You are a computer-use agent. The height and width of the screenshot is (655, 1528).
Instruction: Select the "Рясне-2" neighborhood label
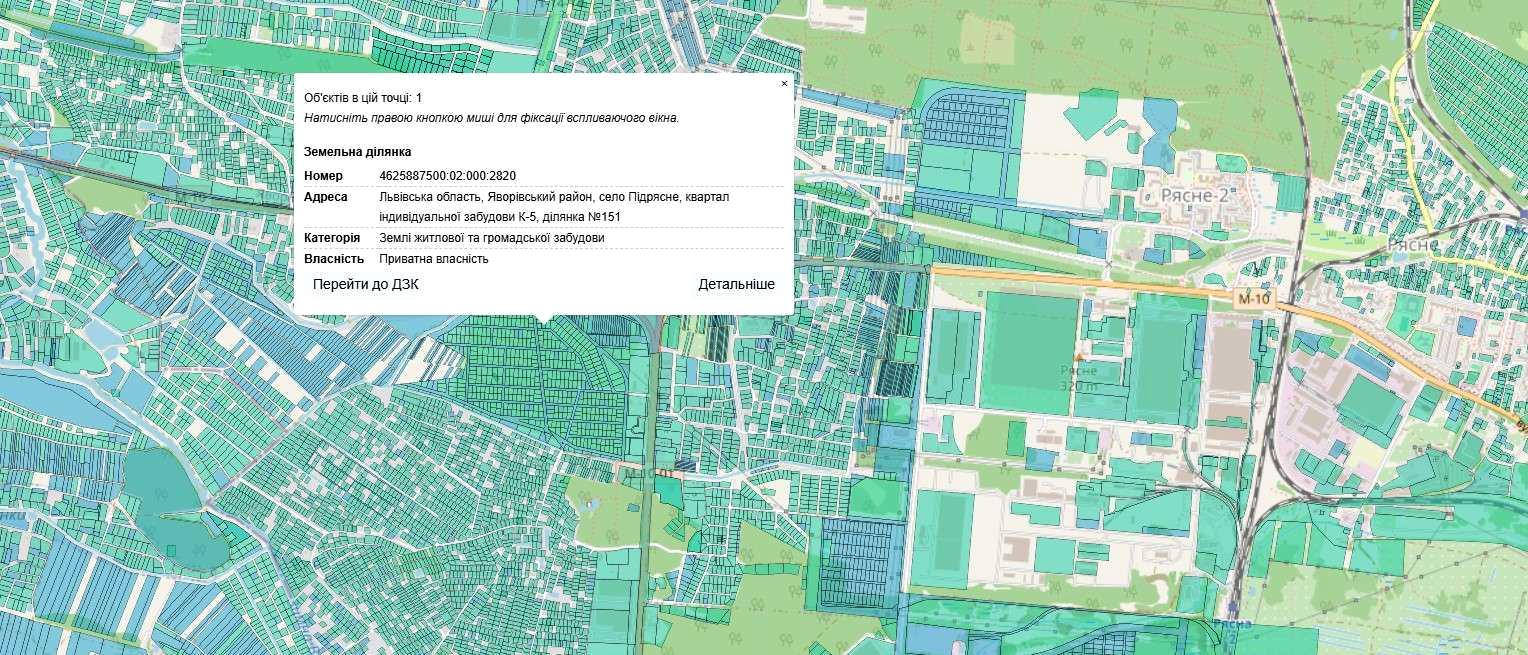tap(1192, 195)
